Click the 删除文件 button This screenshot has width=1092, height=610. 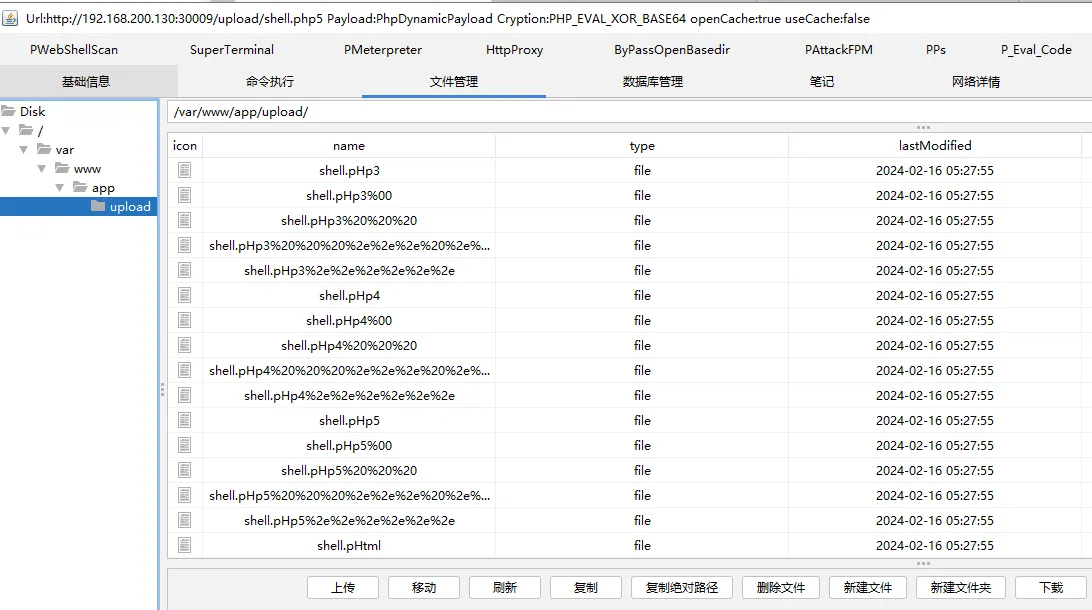(780, 588)
